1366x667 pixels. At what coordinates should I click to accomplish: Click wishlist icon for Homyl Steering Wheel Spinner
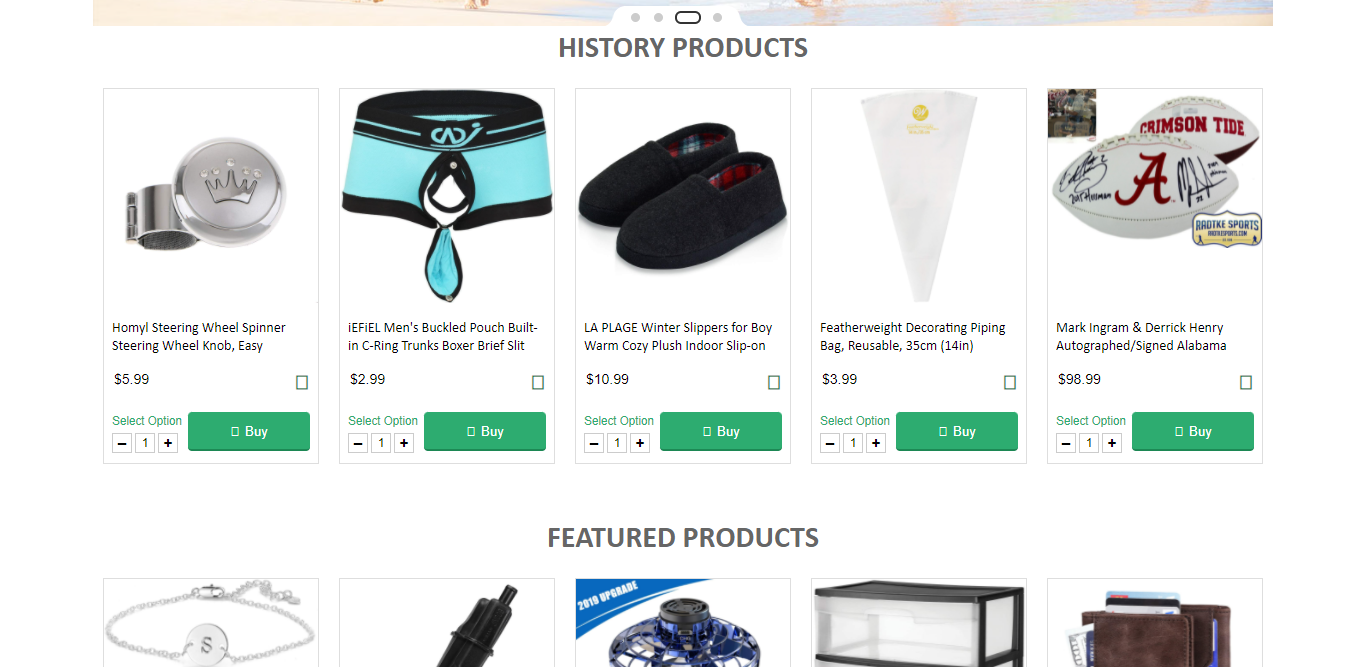[x=302, y=382]
